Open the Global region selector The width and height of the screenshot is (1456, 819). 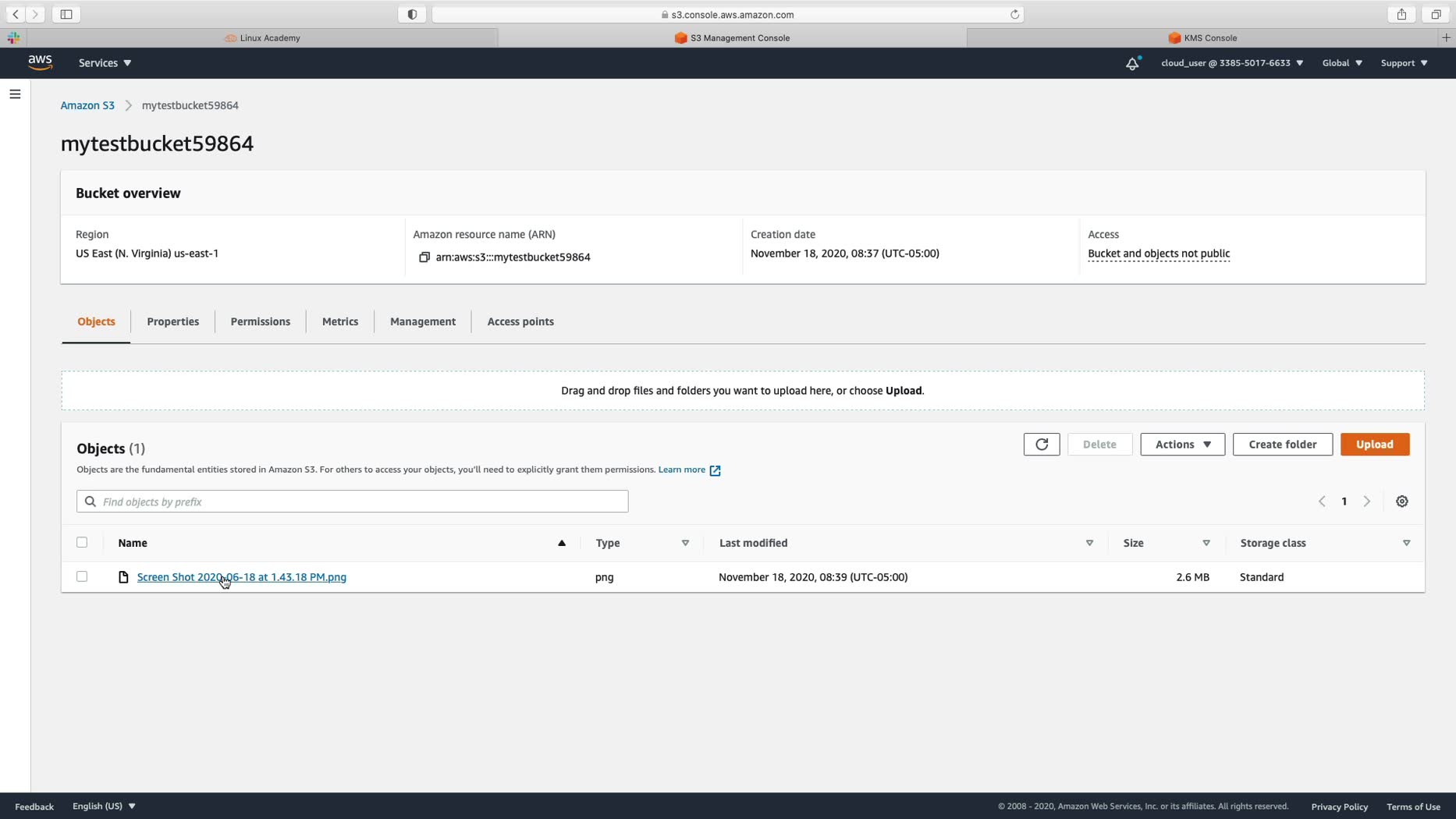tap(1342, 63)
